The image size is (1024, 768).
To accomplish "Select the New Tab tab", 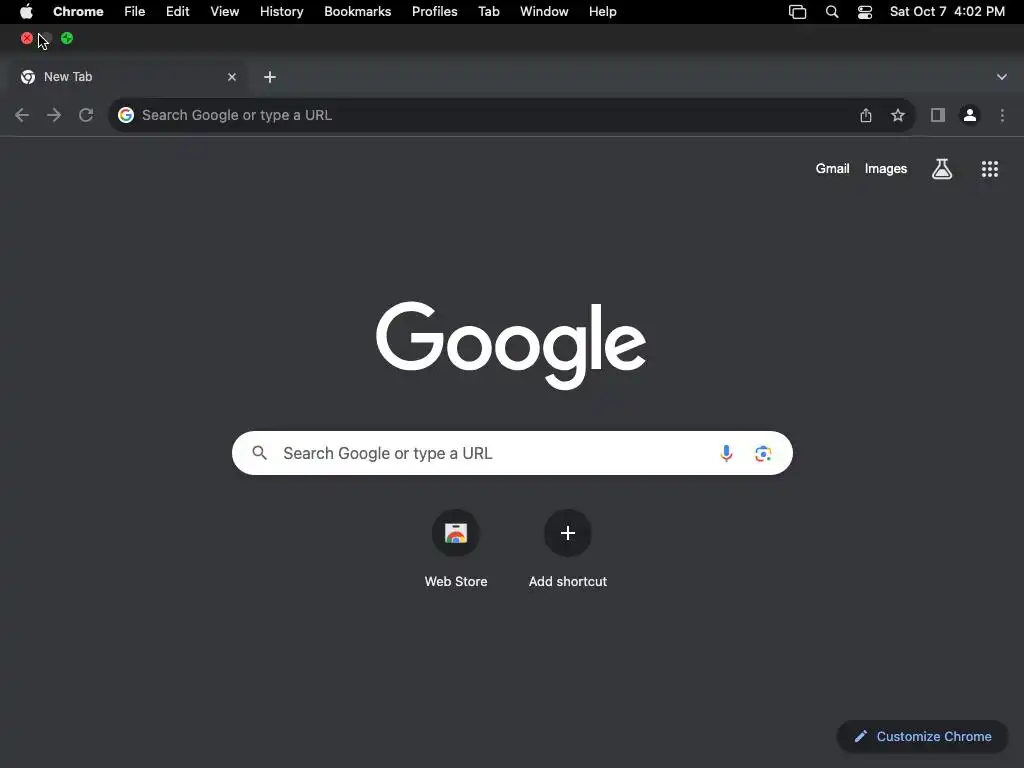I will pyautogui.click(x=128, y=77).
